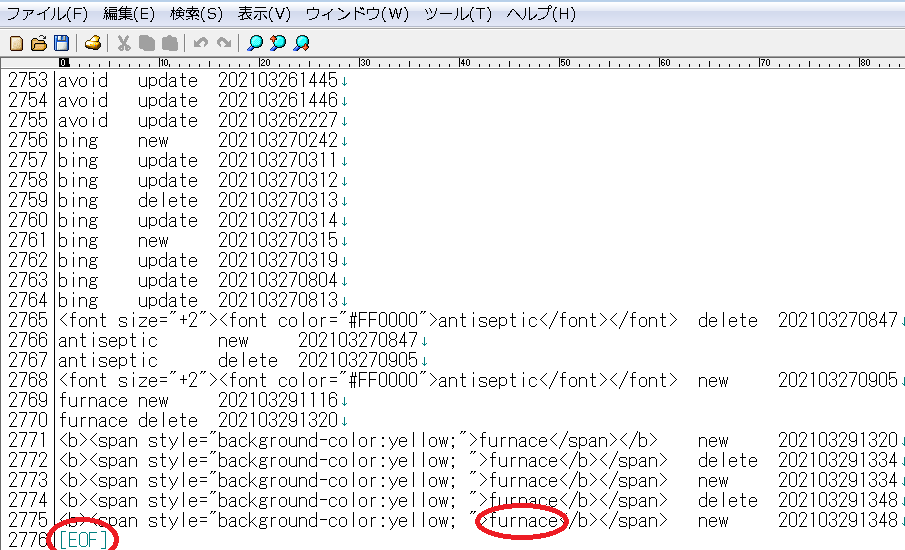This screenshot has width=905, height=550.
Task: Click 'bing' on line 2757
Action: (78, 160)
